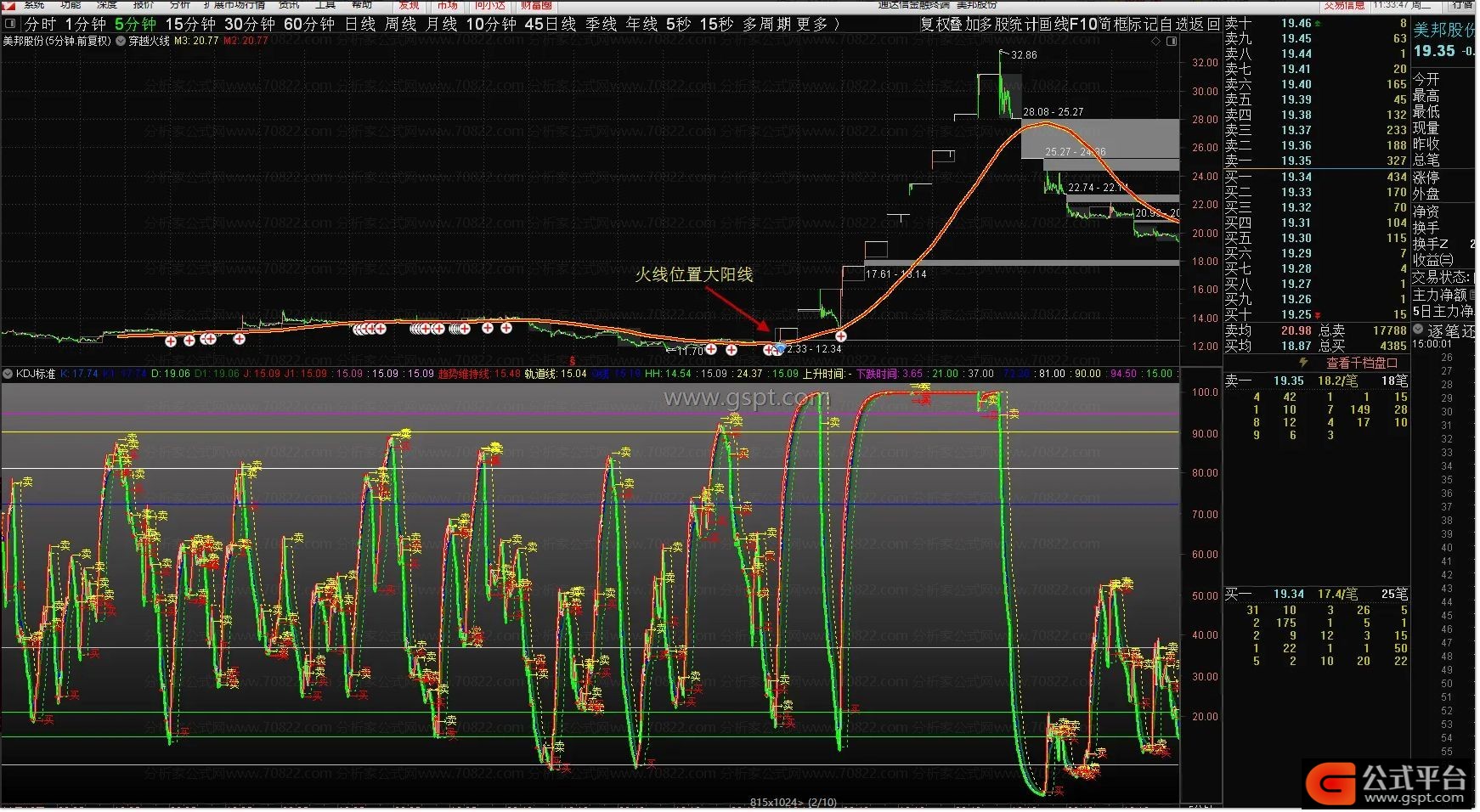Click the app logo in the menu bar

tap(9, 5)
